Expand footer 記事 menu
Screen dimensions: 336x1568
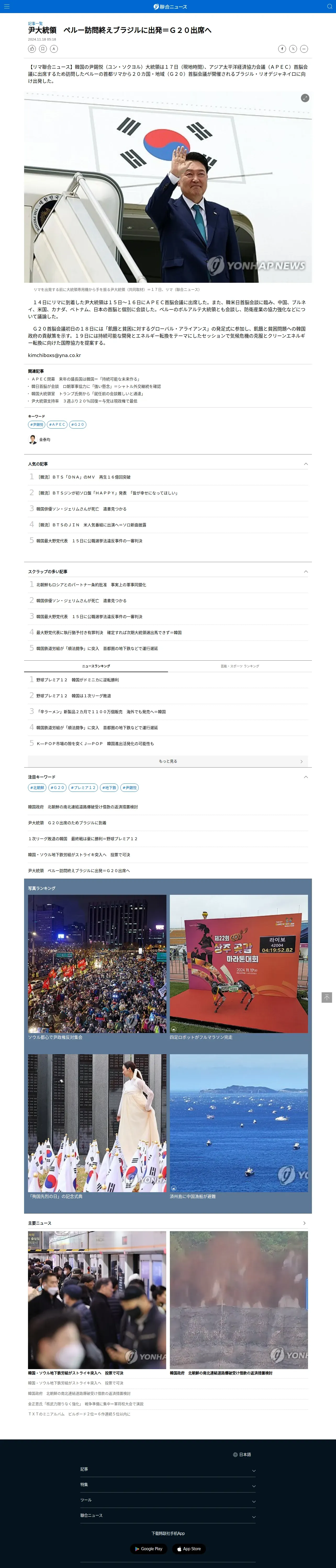point(168,1469)
